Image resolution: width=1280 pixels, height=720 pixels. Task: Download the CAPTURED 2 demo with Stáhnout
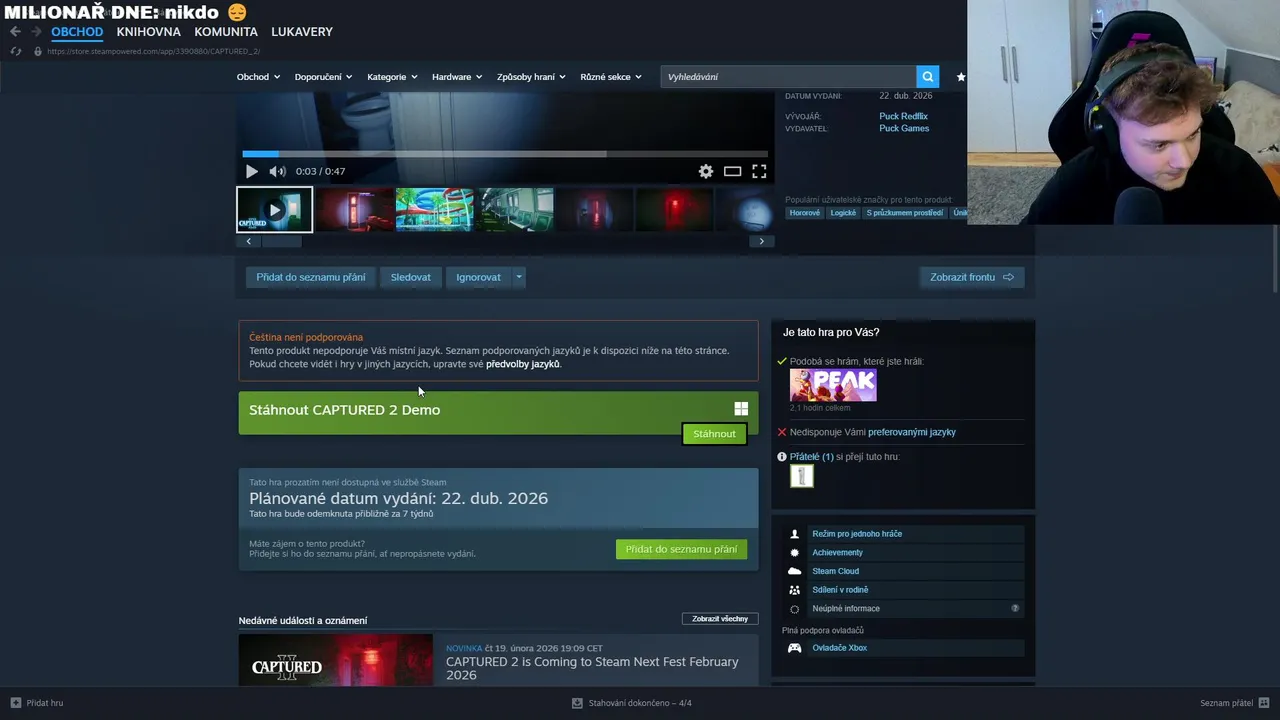pyautogui.click(x=714, y=434)
